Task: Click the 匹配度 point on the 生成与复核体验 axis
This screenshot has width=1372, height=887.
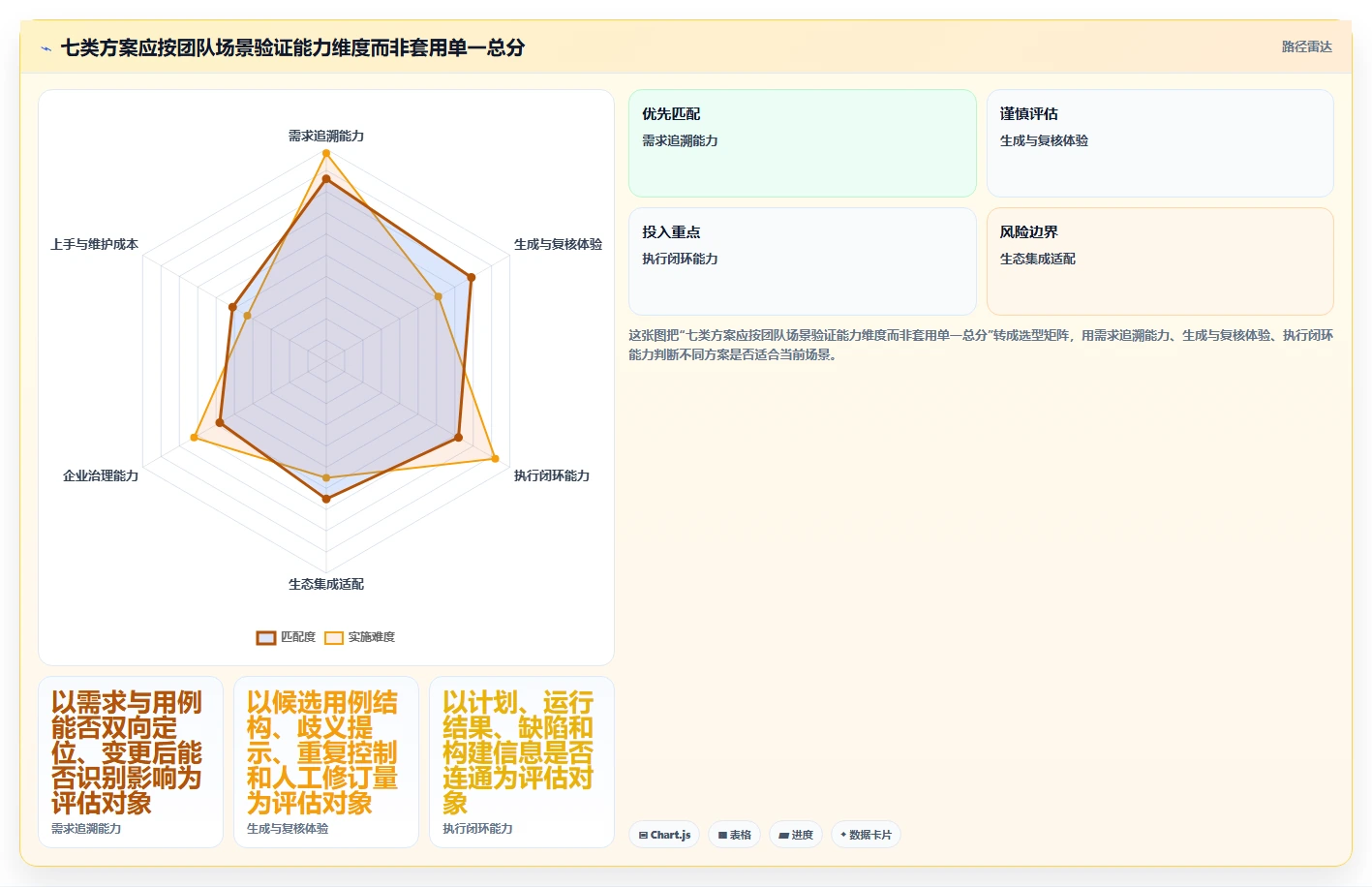Action: [x=472, y=278]
